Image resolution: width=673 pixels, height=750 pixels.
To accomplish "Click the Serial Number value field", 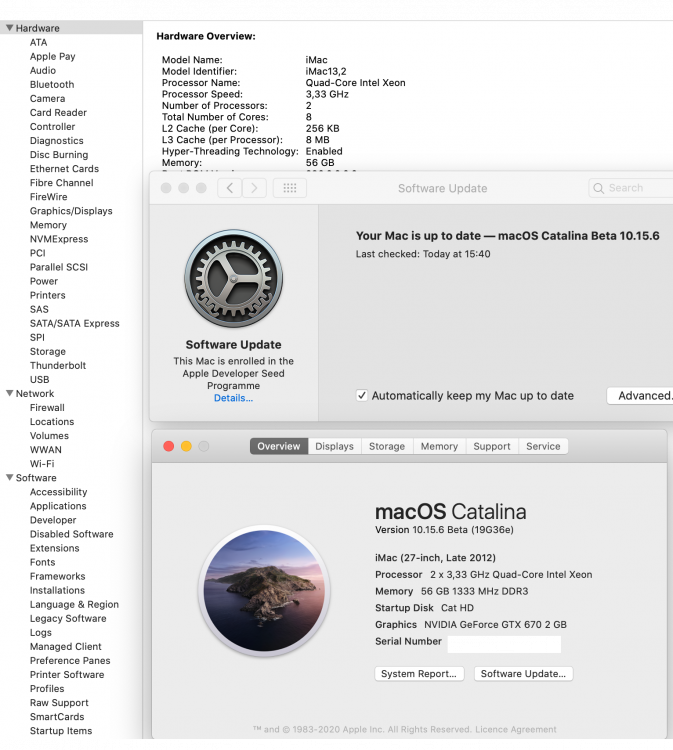I will tap(504, 644).
